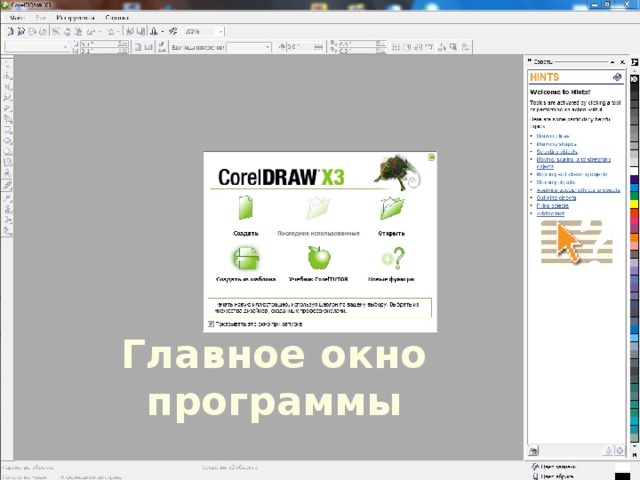This screenshot has height=480, width=640.
Task: Pick the yellow swatch in the color palette
Action: point(634,204)
